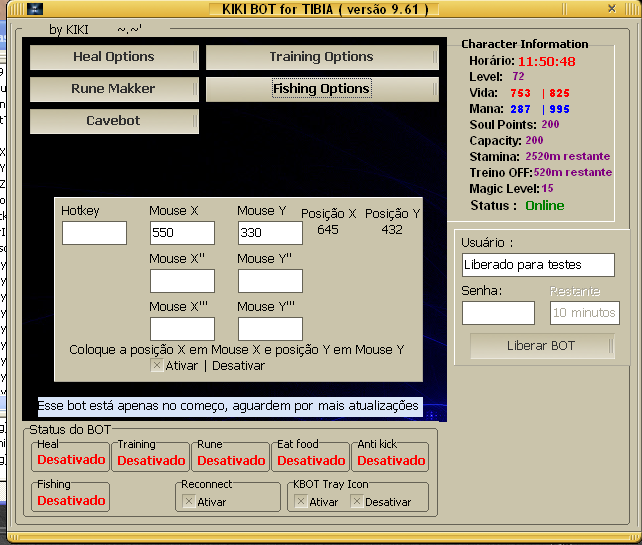Click the Restante field showing 10 minutos

click(585, 313)
